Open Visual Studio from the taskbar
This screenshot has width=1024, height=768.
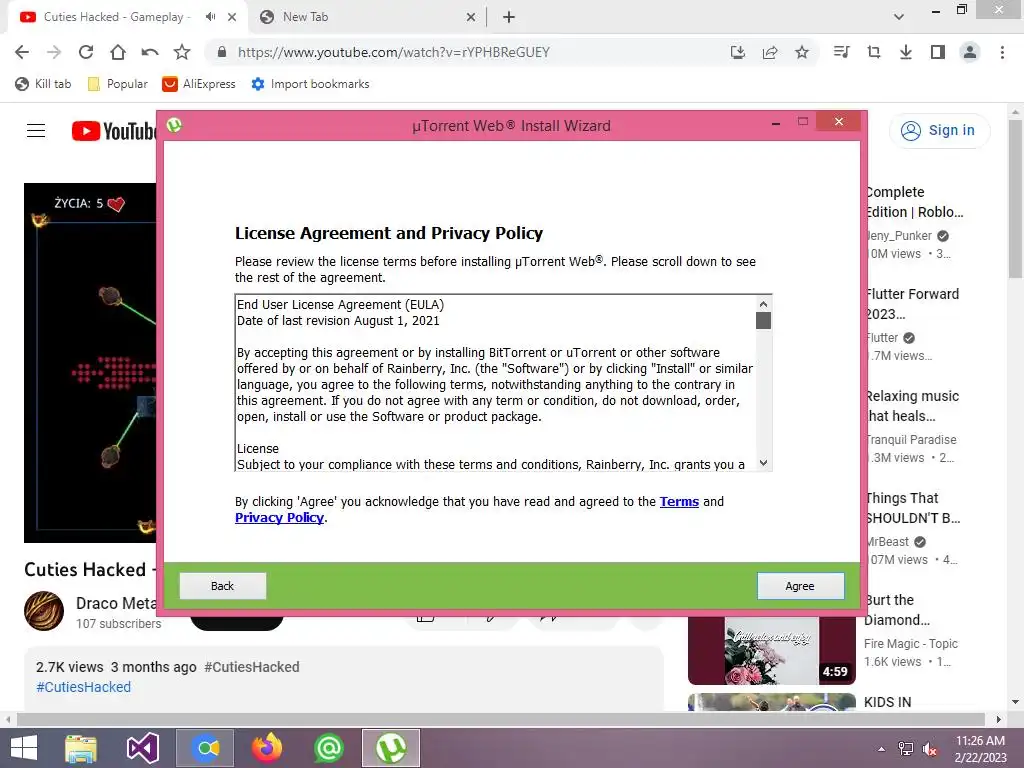[142, 748]
